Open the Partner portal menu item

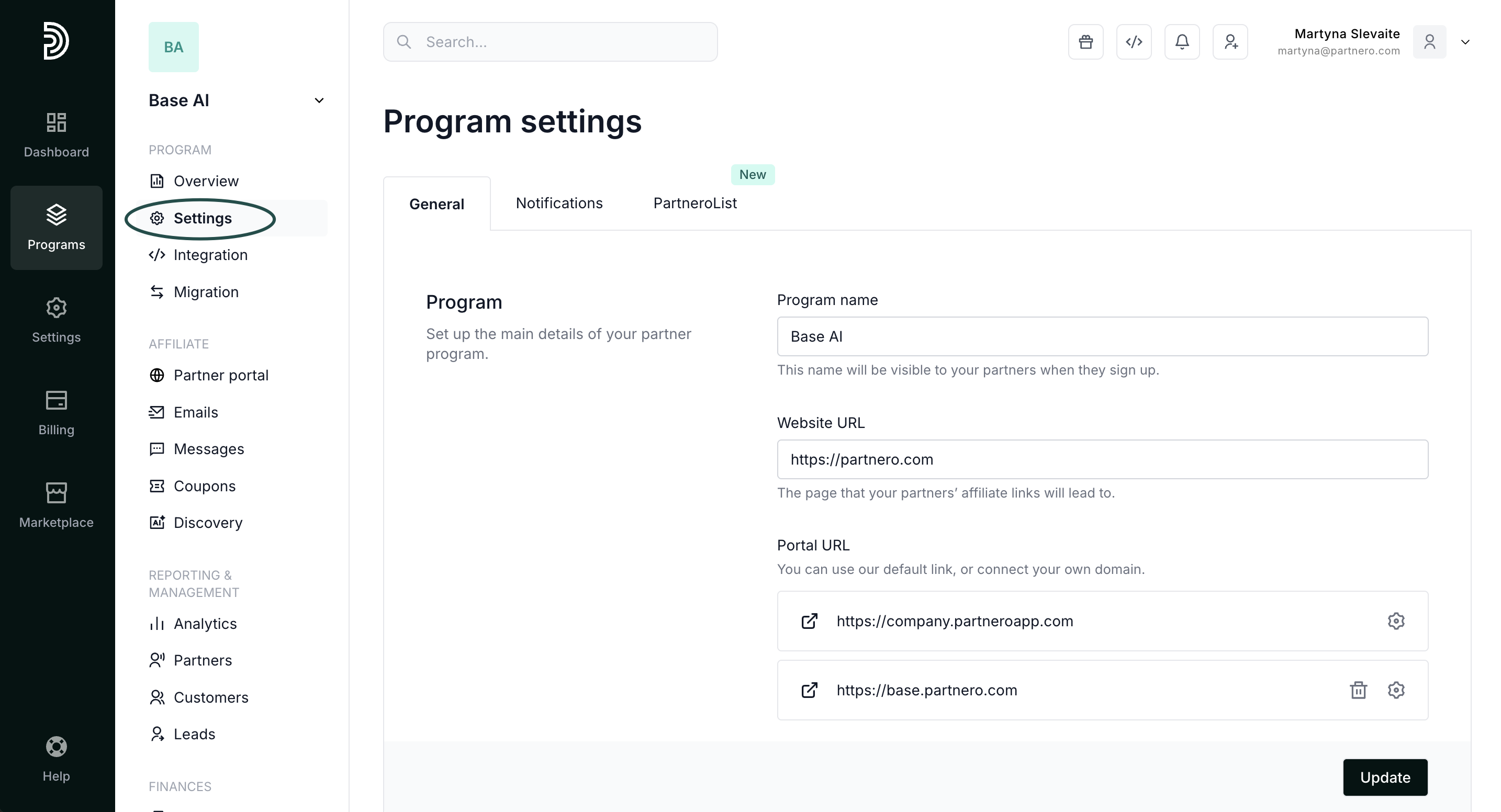click(x=221, y=375)
